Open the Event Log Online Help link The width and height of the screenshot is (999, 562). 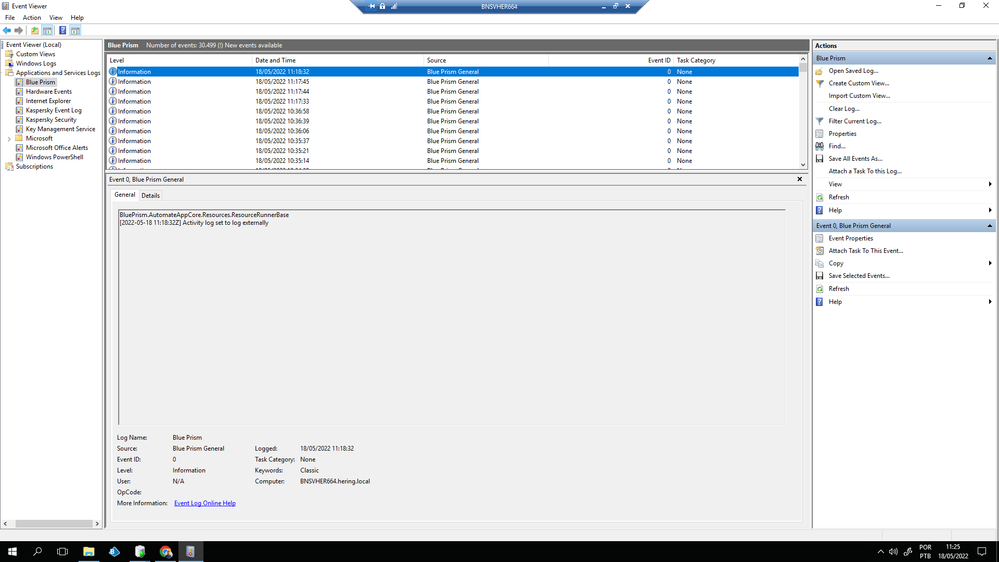tap(205, 503)
